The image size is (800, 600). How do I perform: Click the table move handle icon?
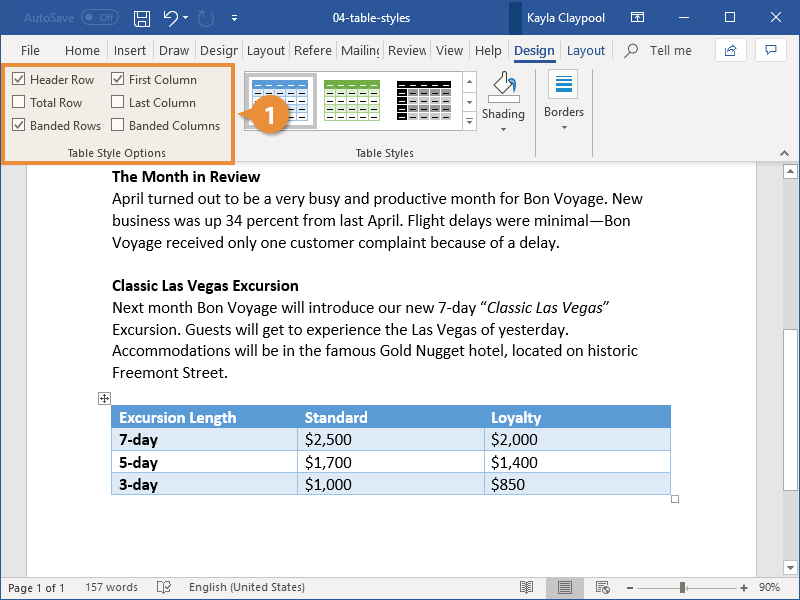[104, 398]
